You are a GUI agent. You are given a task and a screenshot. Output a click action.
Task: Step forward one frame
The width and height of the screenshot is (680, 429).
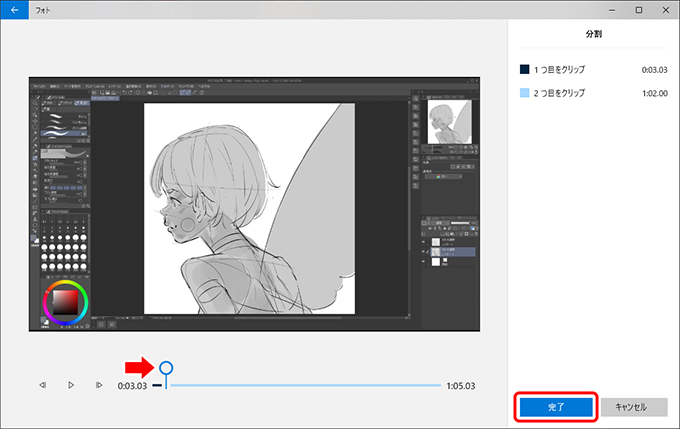(x=99, y=385)
